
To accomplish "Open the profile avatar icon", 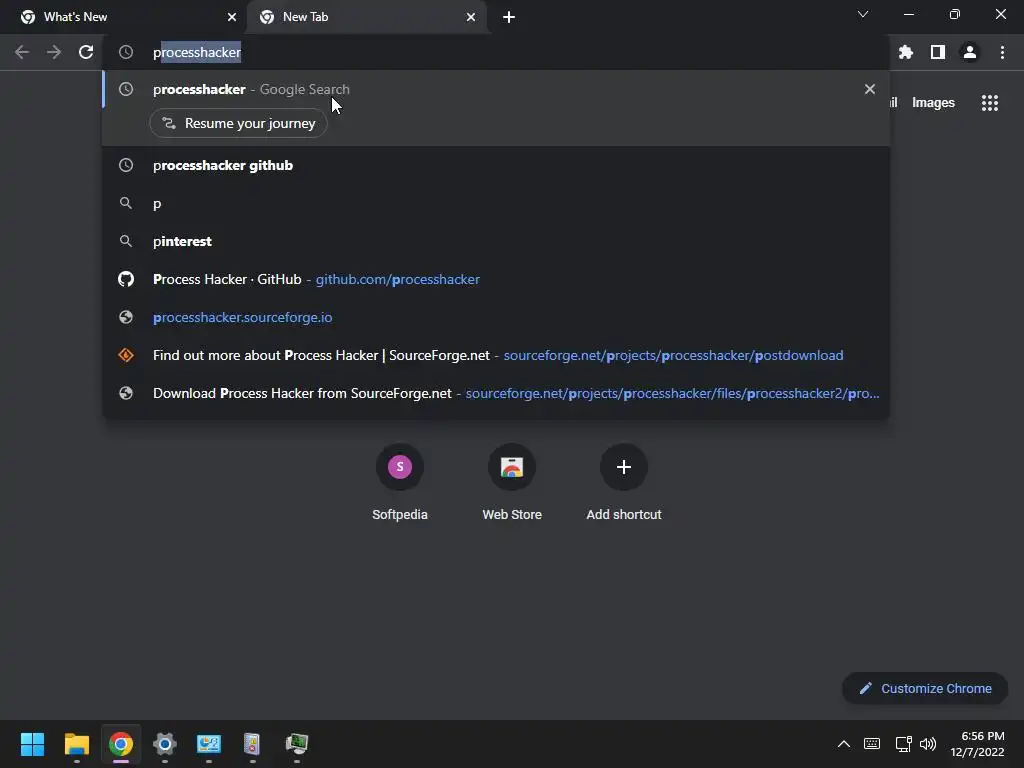I will [x=970, y=52].
